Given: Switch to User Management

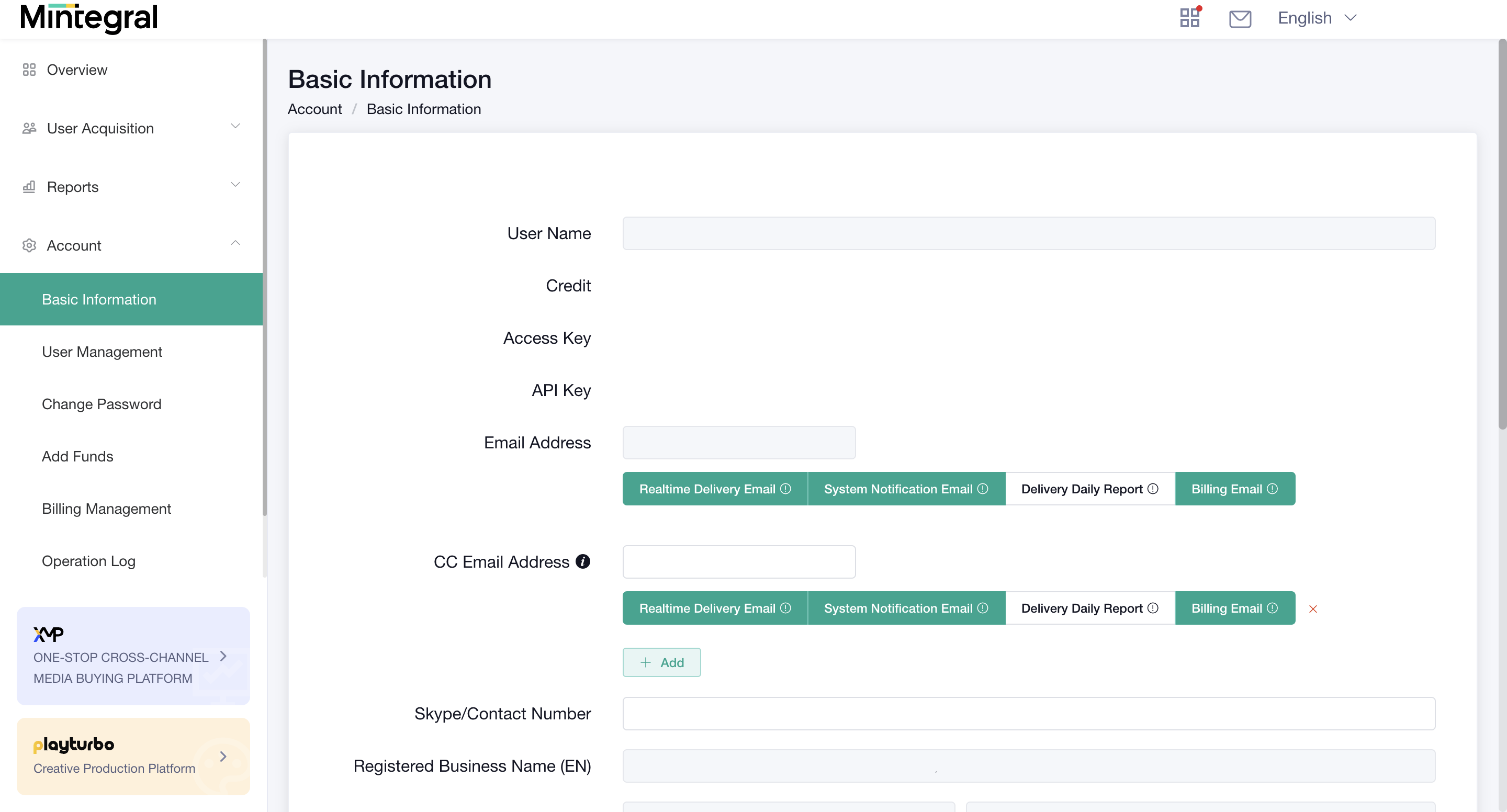Looking at the screenshot, I should coord(102,352).
